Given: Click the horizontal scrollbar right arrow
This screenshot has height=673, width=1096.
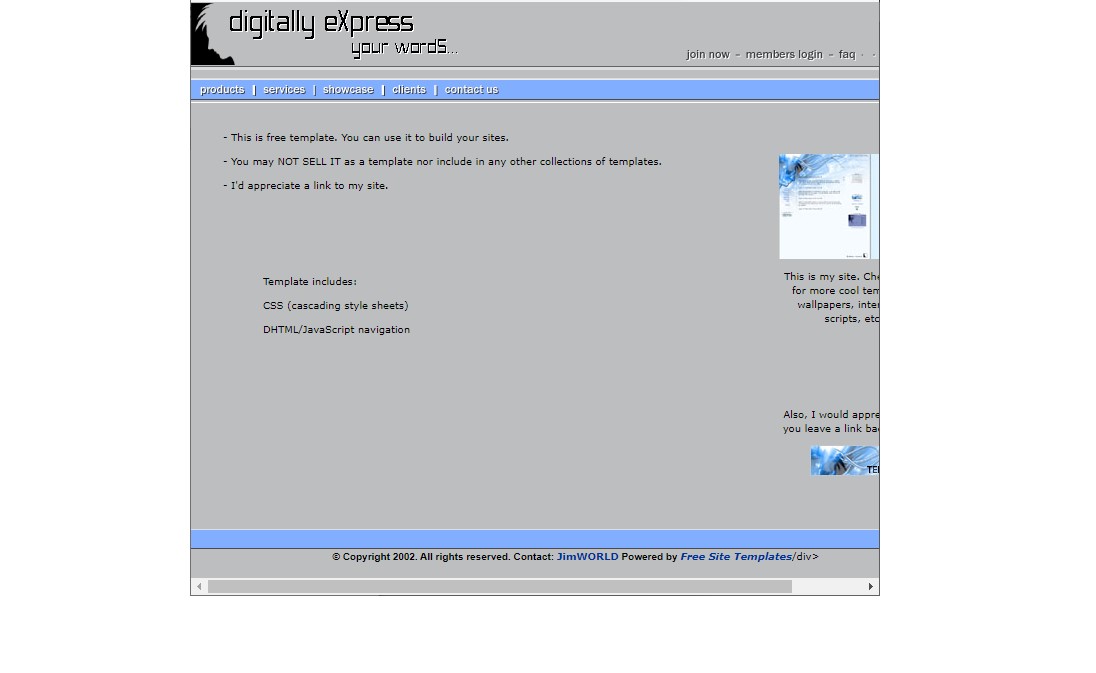Looking at the screenshot, I should click(x=870, y=587).
